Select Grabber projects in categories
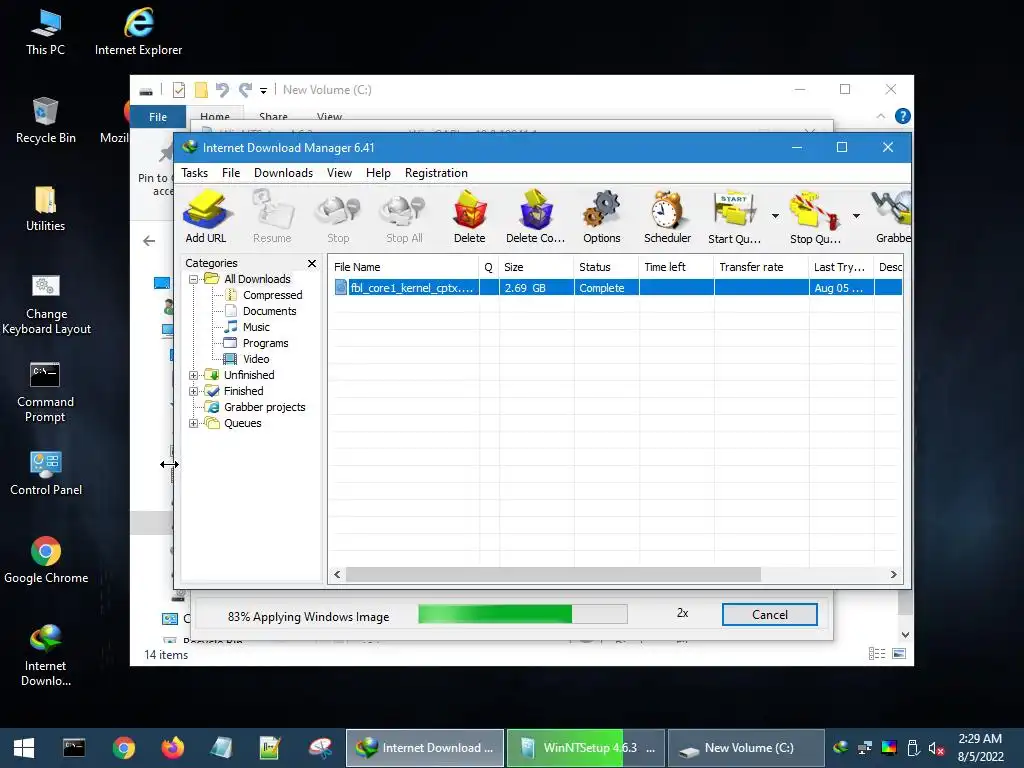This screenshot has height=768, width=1024. (x=264, y=408)
